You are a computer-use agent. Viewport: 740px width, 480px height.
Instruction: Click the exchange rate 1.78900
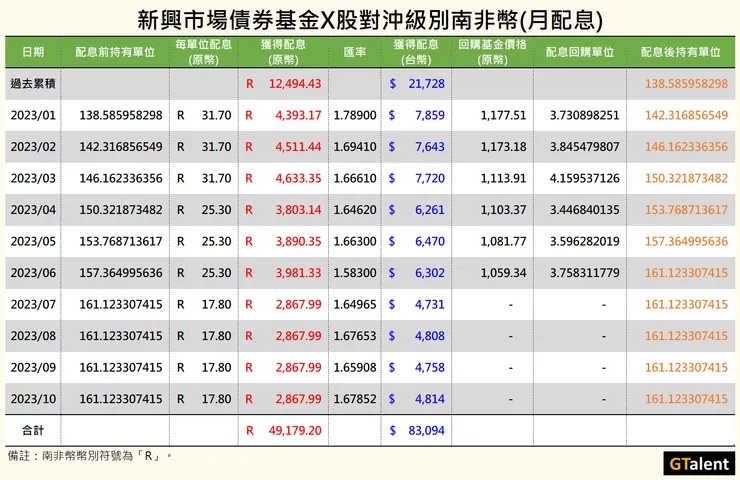[355, 115]
